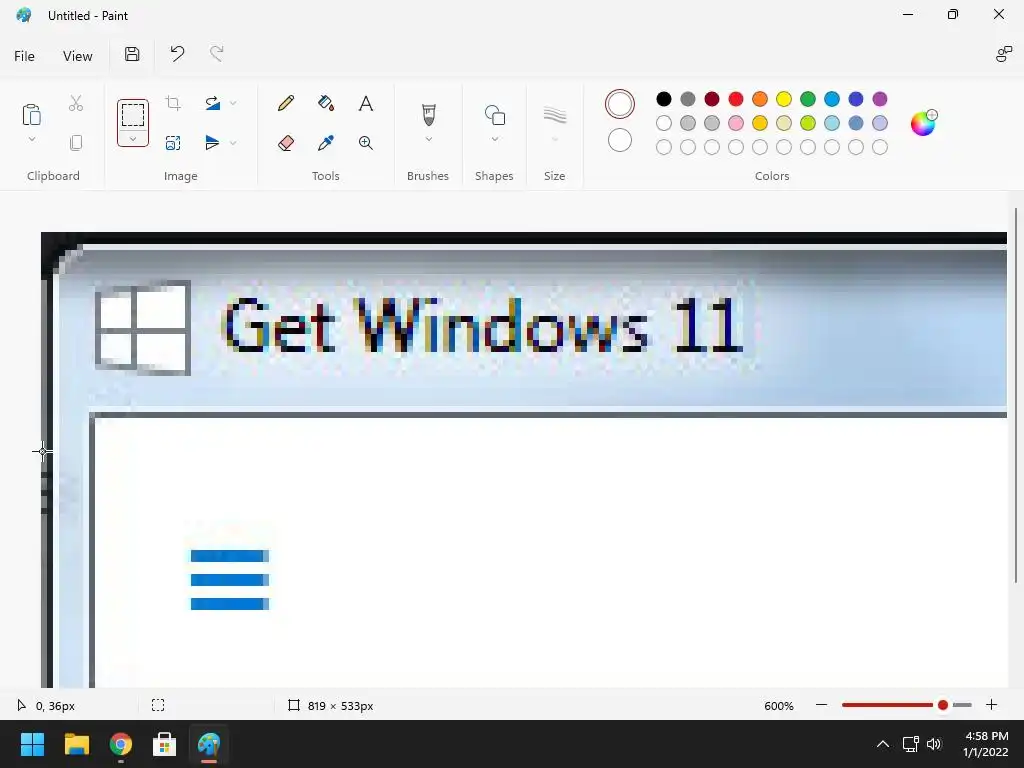Expand the Rotate dropdown arrow
The image size is (1024, 768).
(x=233, y=103)
